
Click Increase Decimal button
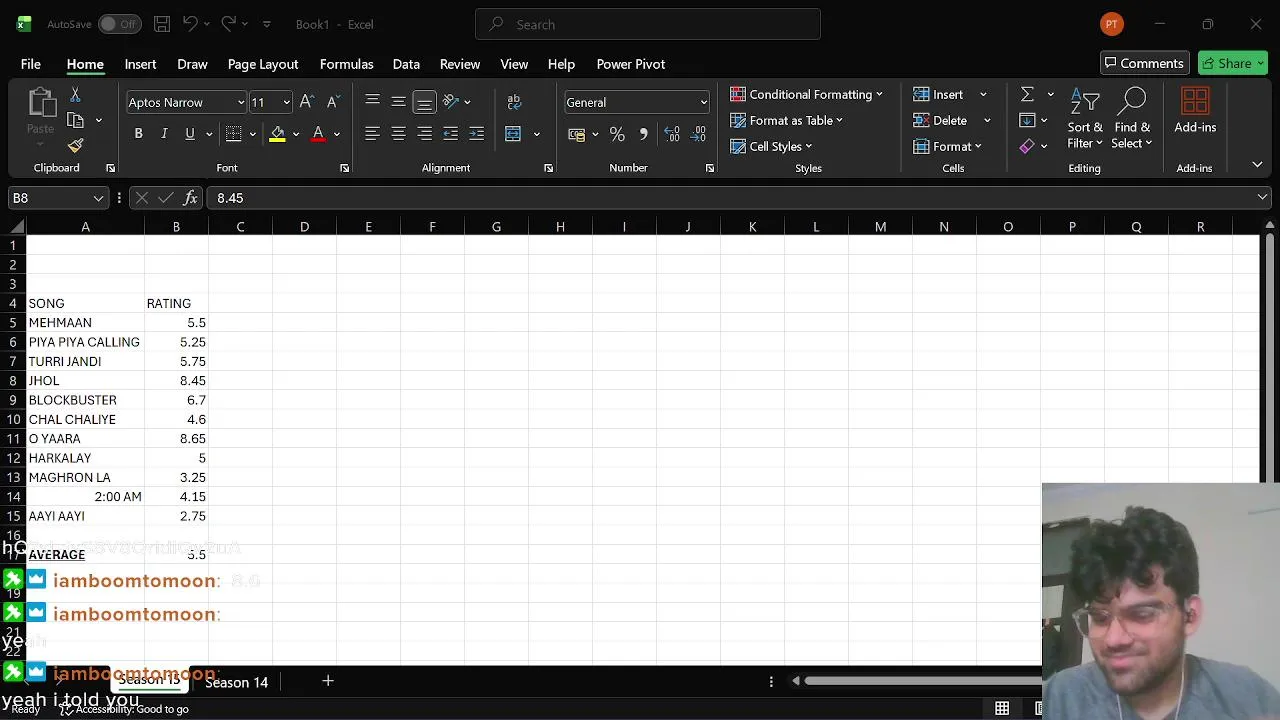[672, 134]
